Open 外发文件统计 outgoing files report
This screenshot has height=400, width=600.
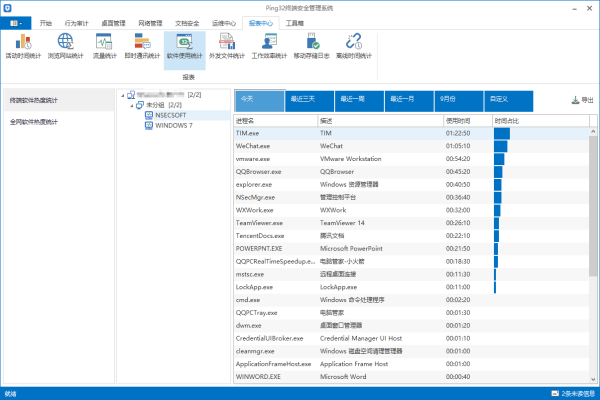coord(227,47)
